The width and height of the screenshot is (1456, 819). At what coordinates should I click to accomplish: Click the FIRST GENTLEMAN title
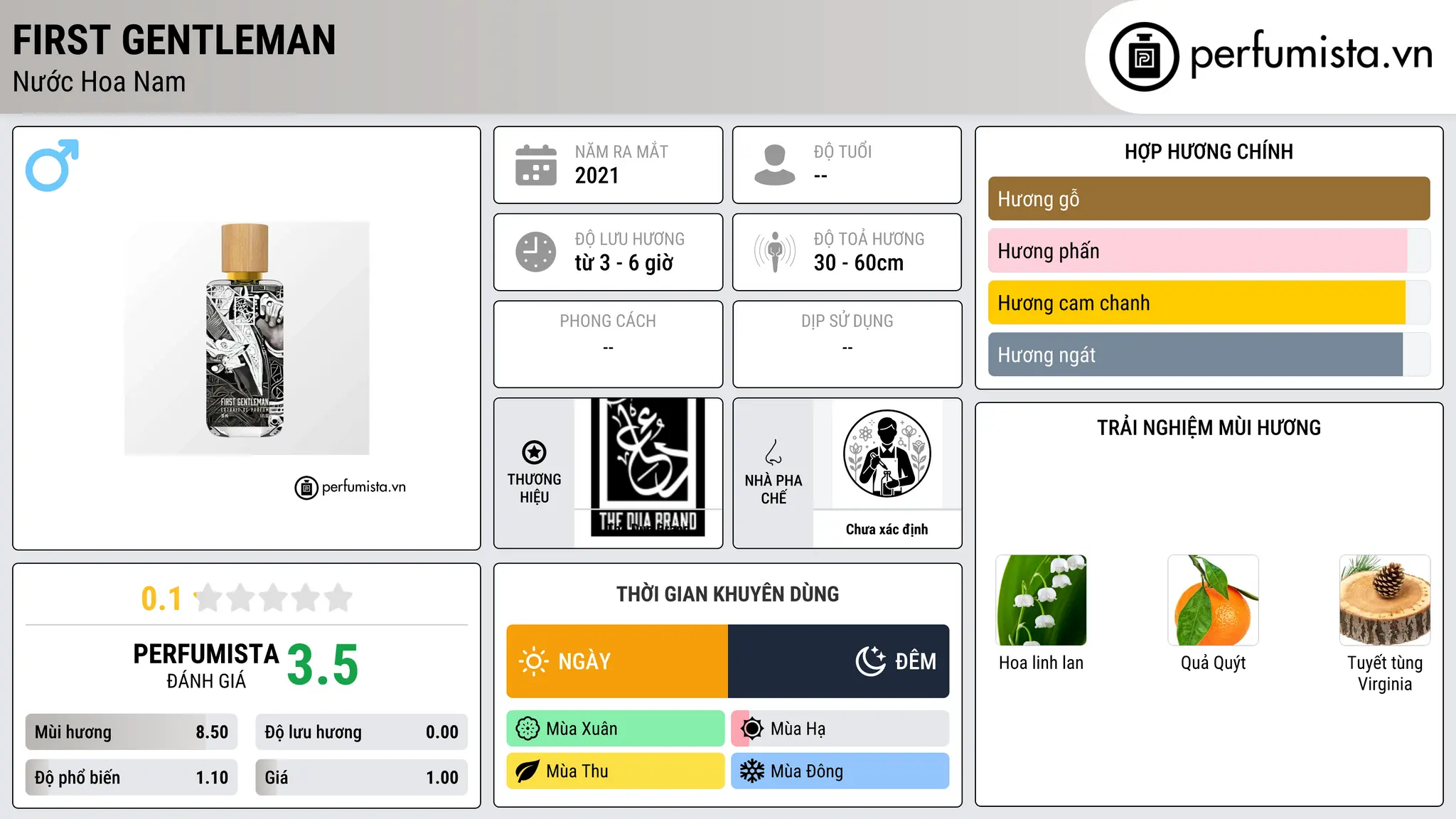[x=174, y=40]
